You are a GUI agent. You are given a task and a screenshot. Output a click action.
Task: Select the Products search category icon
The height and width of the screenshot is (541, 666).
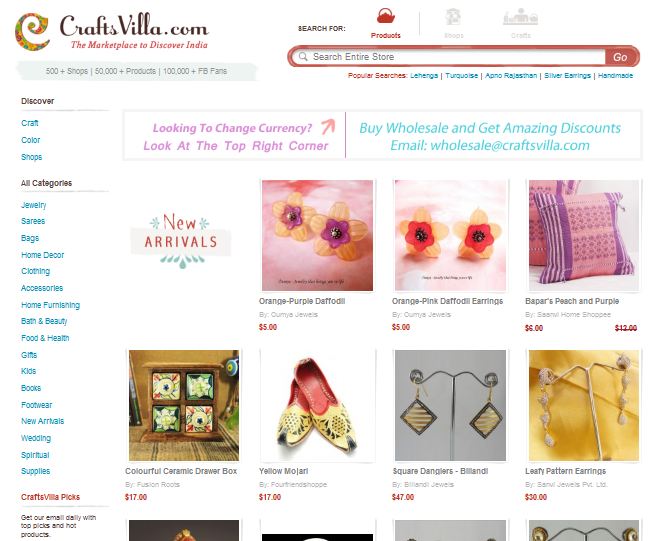(386, 17)
